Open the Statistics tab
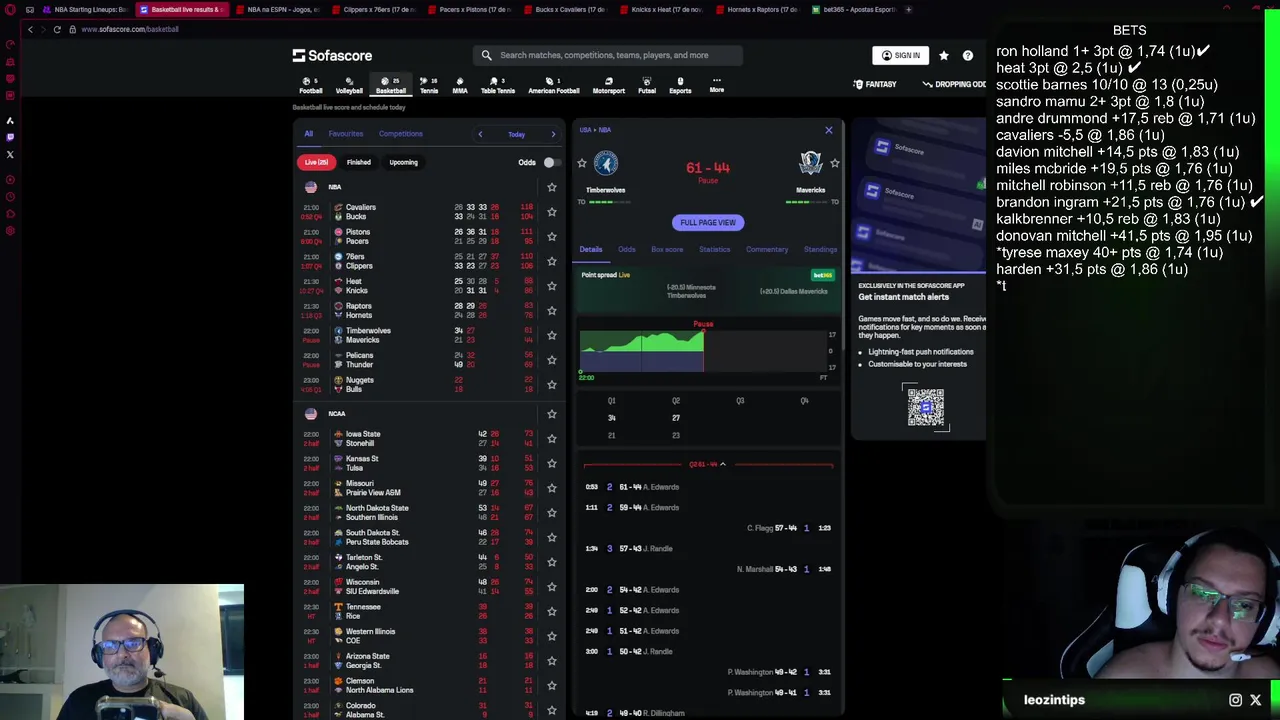 tap(714, 249)
